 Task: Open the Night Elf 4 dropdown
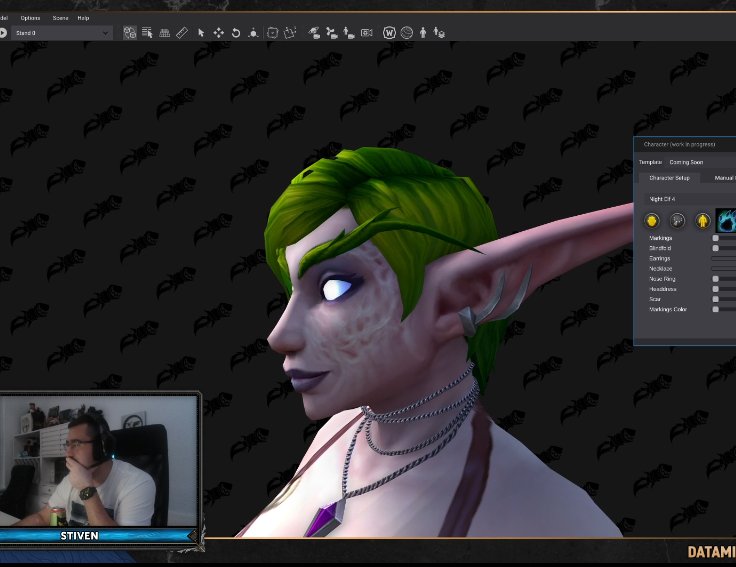690,199
